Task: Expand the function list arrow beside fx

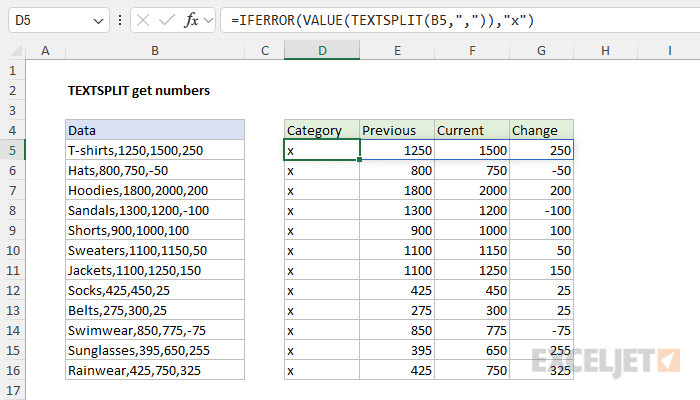Action: (x=208, y=20)
